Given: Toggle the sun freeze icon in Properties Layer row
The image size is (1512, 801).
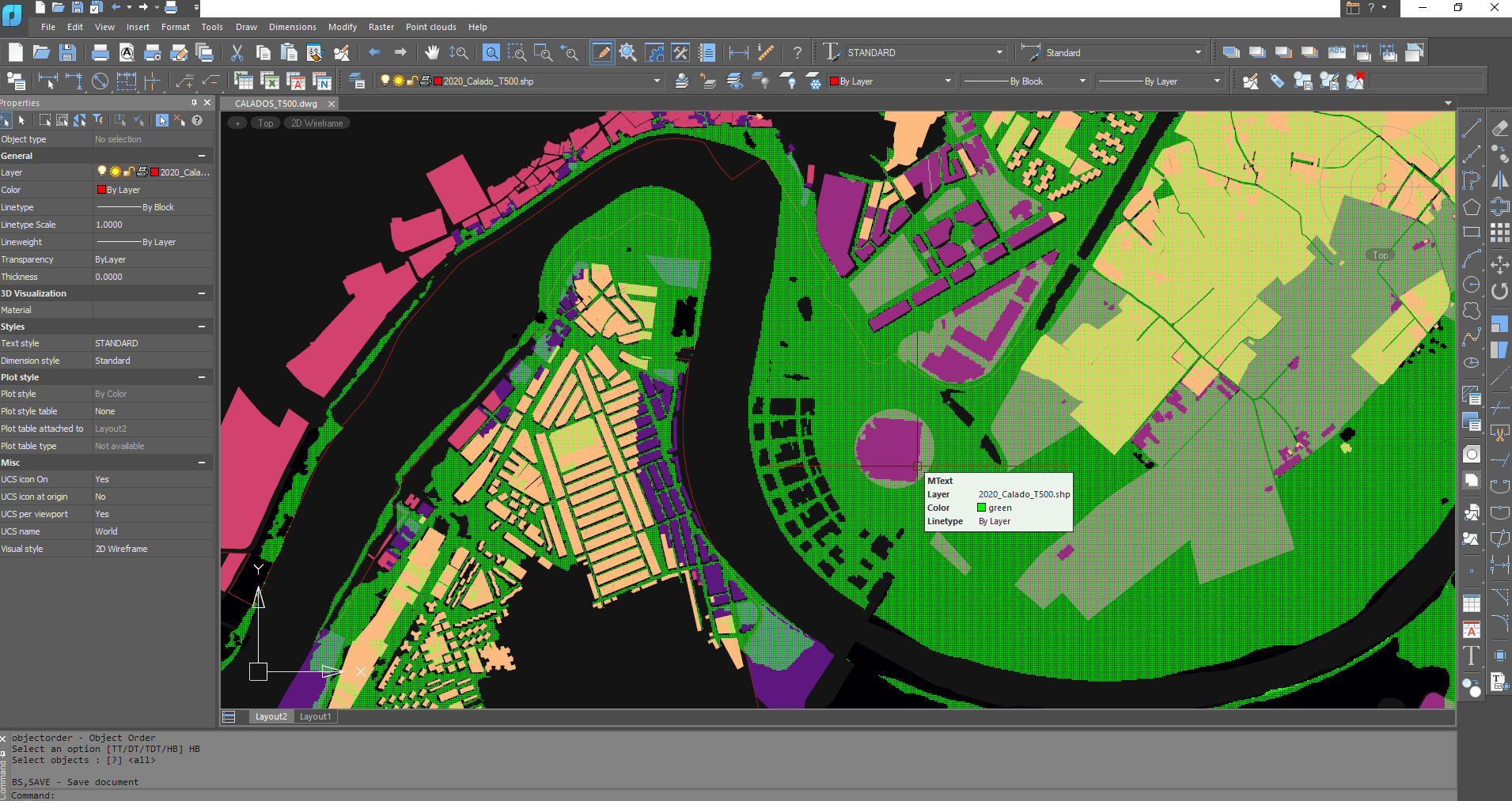Looking at the screenshot, I should (x=116, y=172).
